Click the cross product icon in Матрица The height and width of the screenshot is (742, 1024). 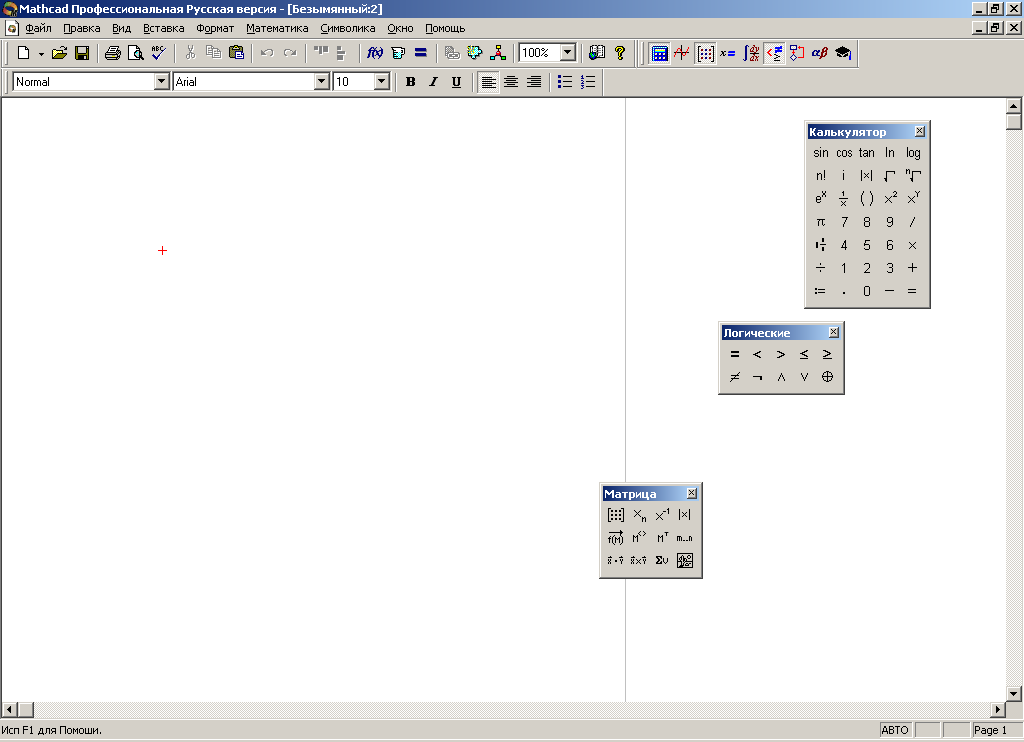click(639, 560)
